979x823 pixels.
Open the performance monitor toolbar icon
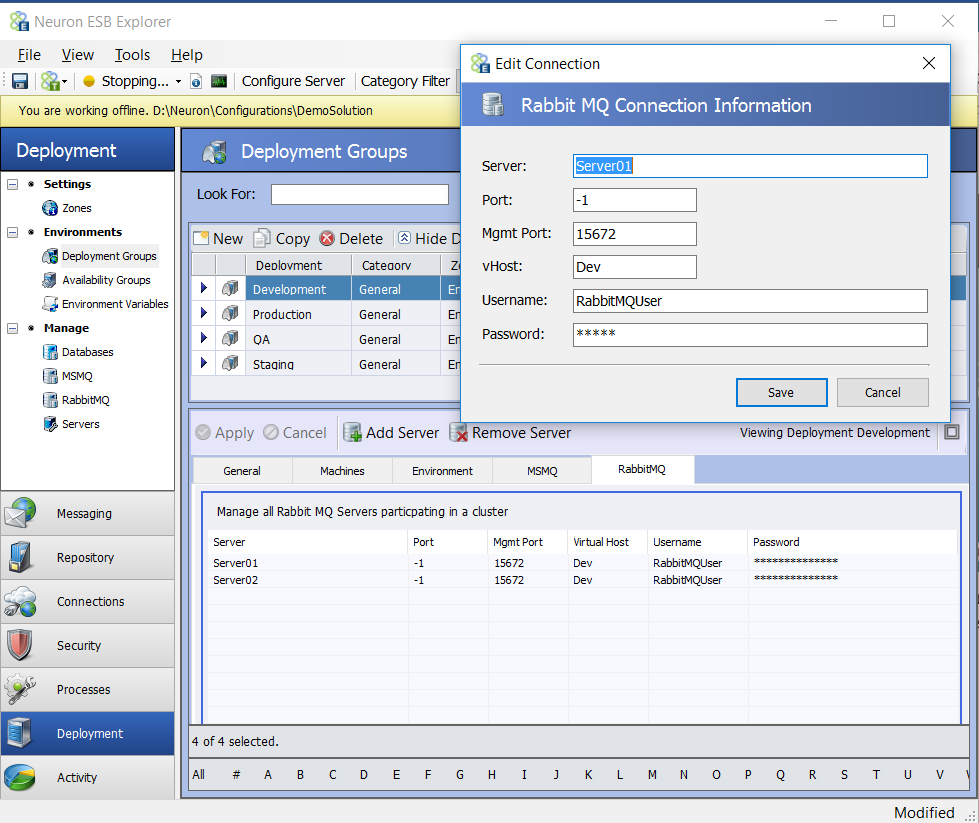[x=219, y=81]
